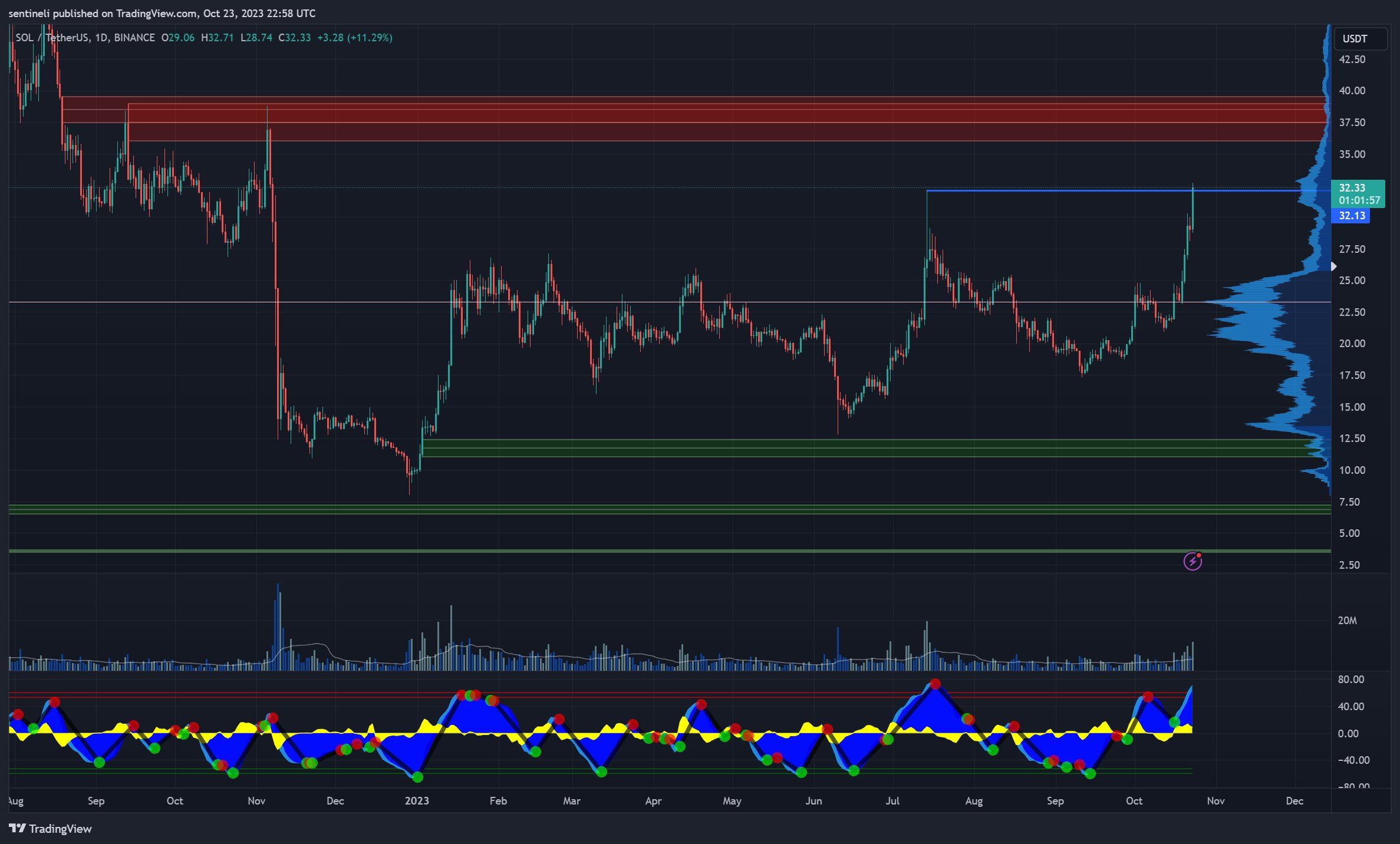
Task: Click the 1D interval in chart legend
Action: point(101,38)
